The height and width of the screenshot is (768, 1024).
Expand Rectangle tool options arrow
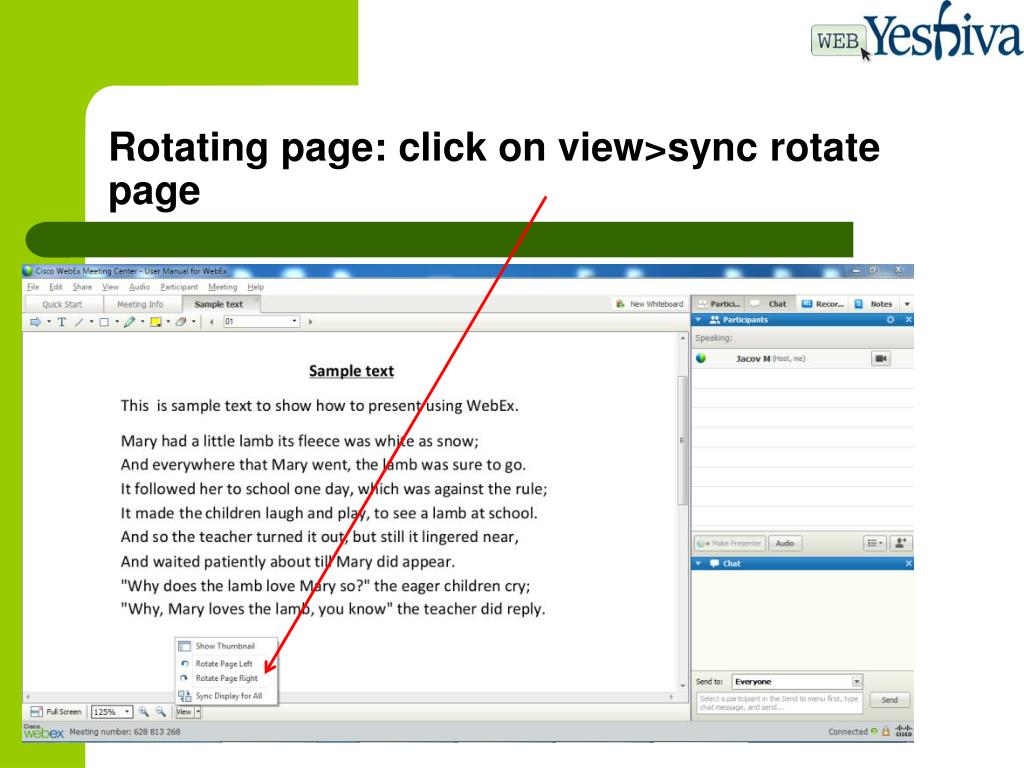click(117, 321)
